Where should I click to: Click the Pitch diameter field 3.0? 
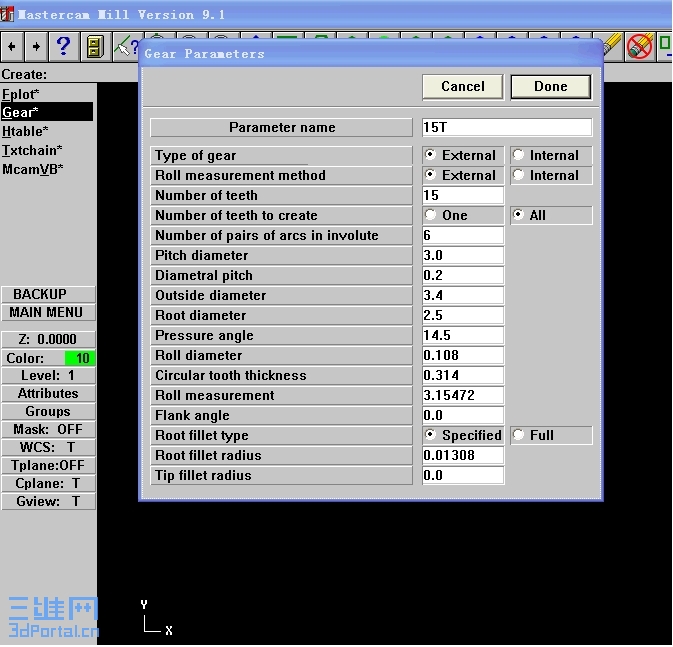[463, 255]
